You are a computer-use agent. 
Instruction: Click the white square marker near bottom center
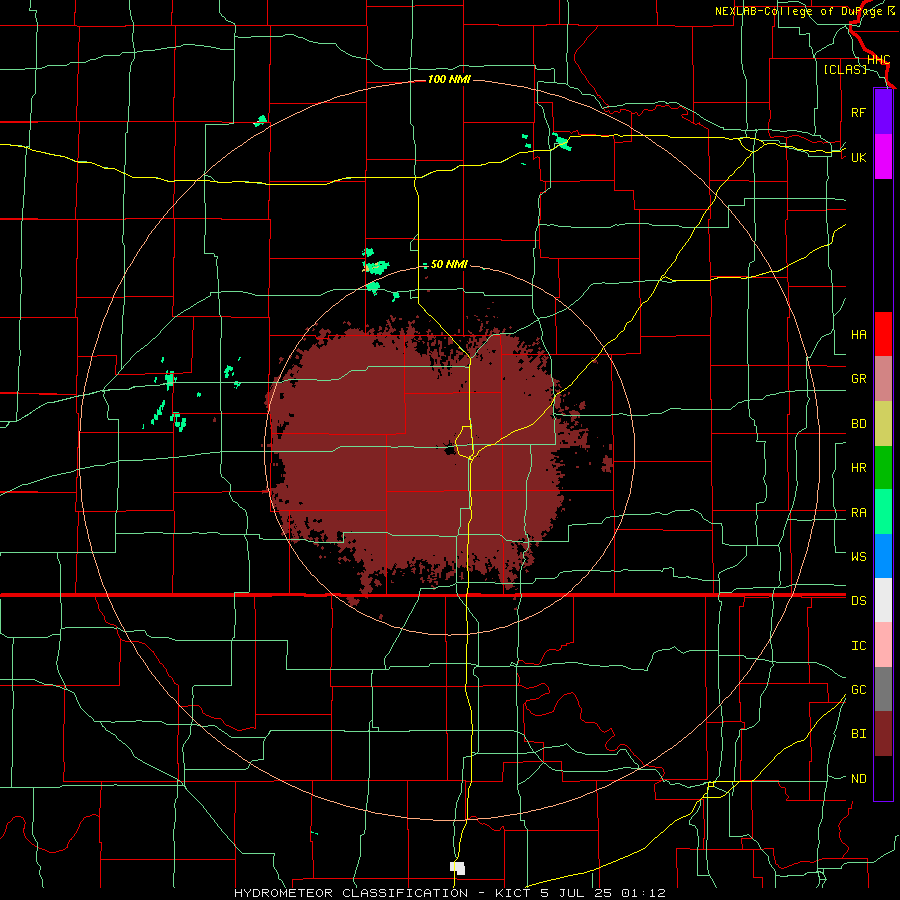coord(457,868)
